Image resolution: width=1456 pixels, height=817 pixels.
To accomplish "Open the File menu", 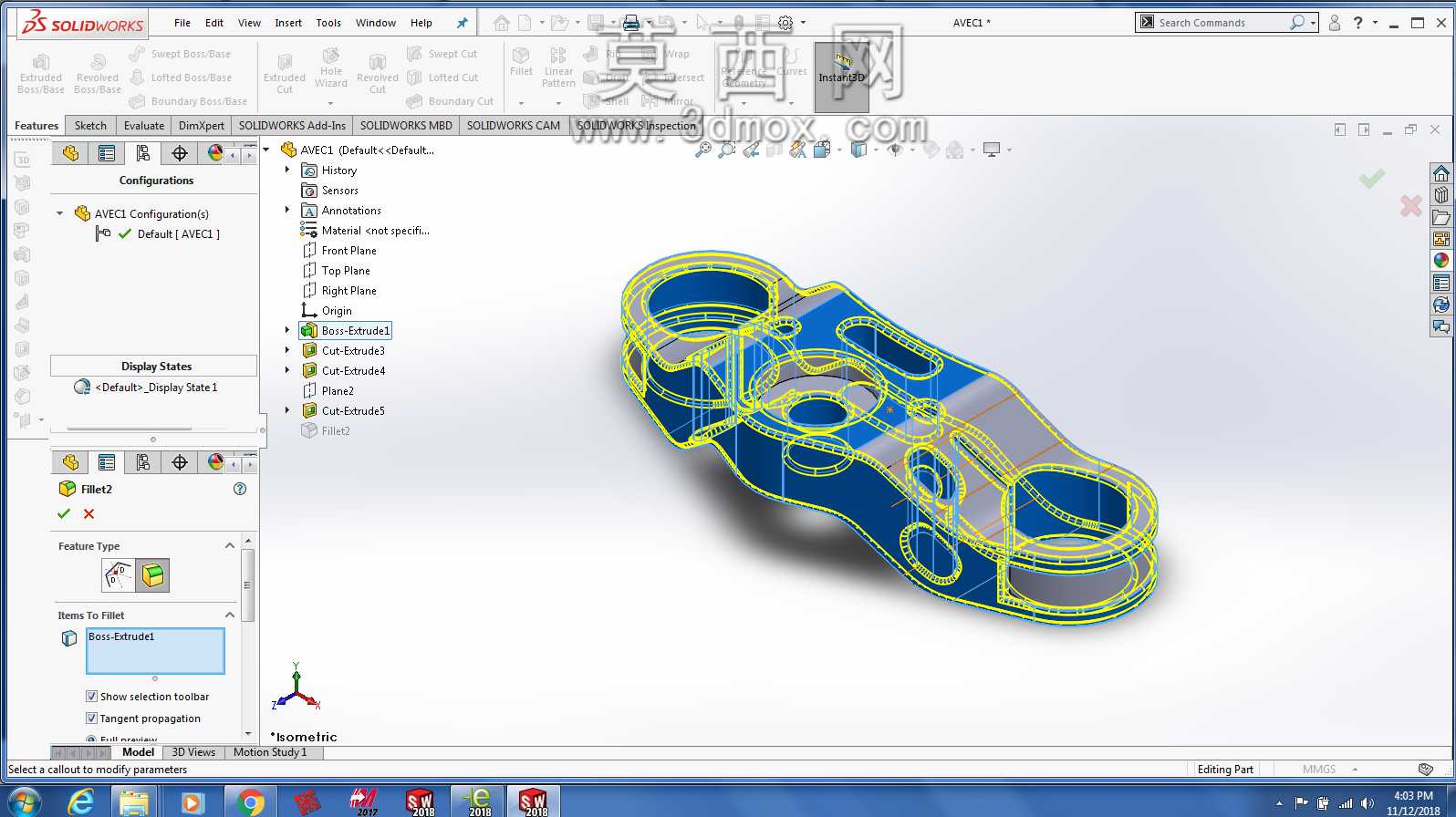I will [x=182, y=23].
